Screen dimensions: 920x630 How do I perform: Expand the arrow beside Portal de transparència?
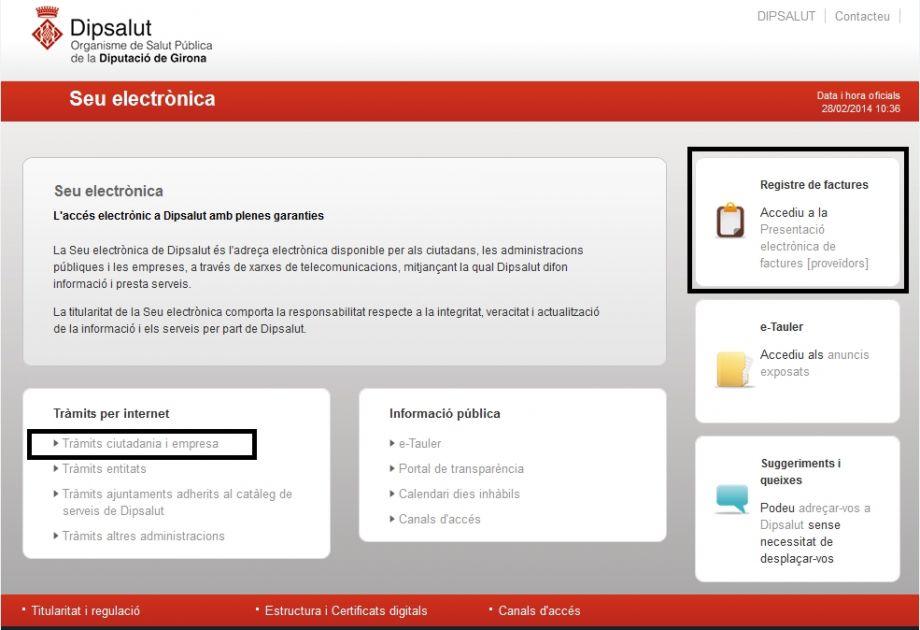click(391, 468)
